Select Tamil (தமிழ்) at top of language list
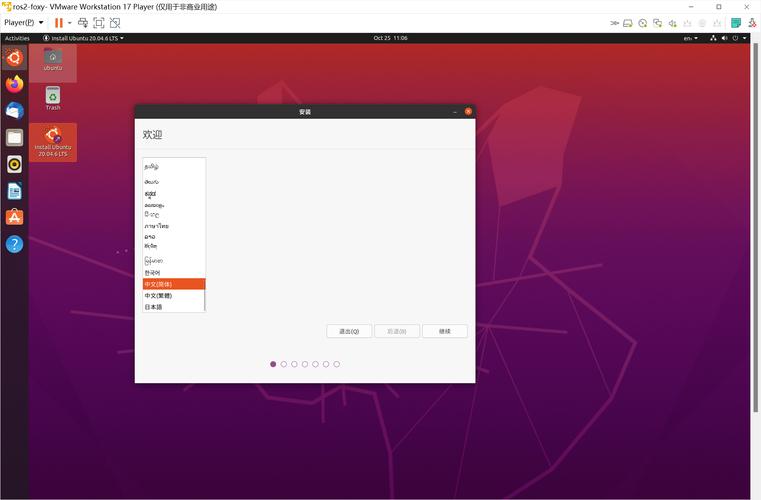This screenshot has height=500, width=761. [x=174, y=167]
